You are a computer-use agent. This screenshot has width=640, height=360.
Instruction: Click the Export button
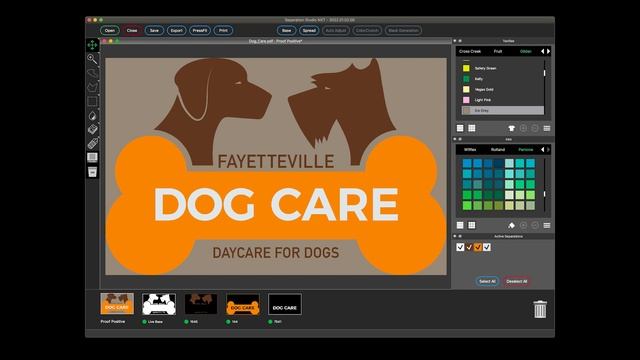tap(176, 30)
